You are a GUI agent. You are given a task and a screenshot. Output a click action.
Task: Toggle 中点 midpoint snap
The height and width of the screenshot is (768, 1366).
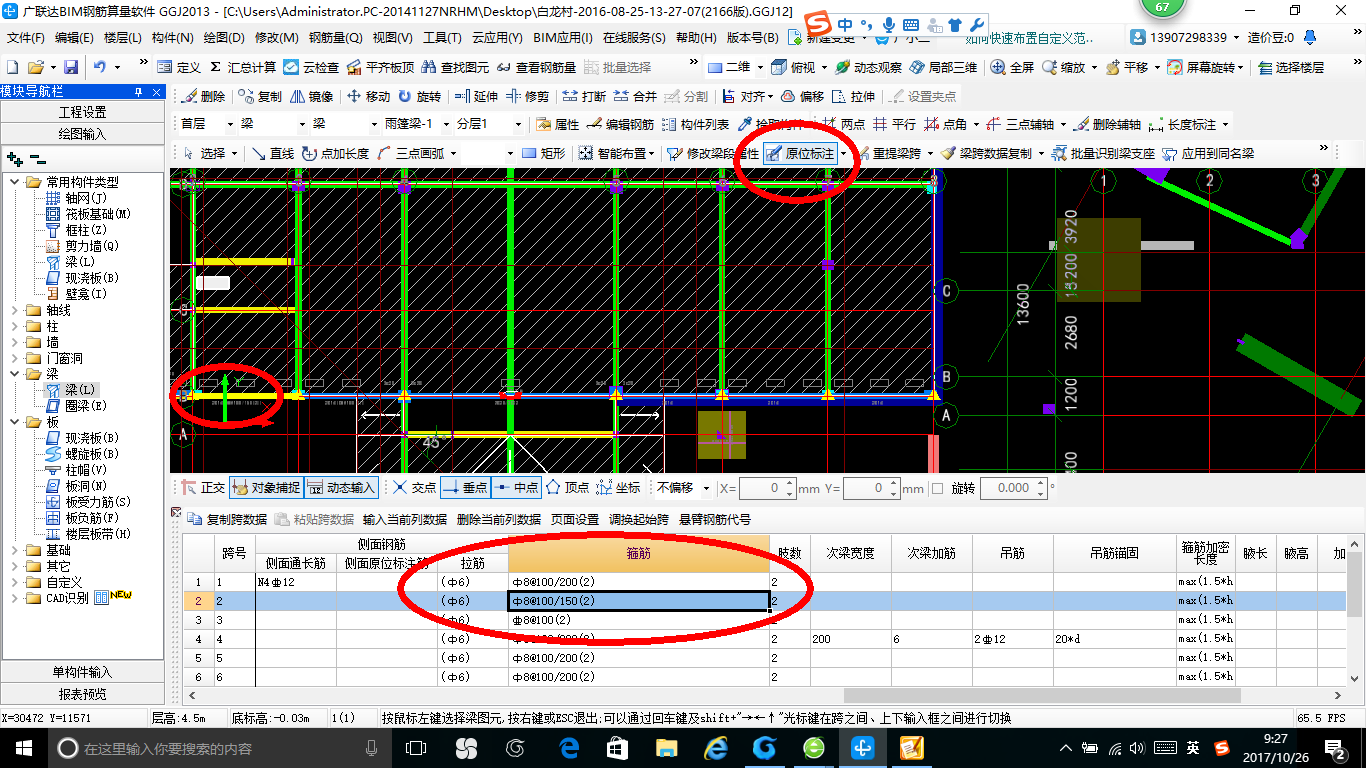pyautogui.click(x=516, y=488)
